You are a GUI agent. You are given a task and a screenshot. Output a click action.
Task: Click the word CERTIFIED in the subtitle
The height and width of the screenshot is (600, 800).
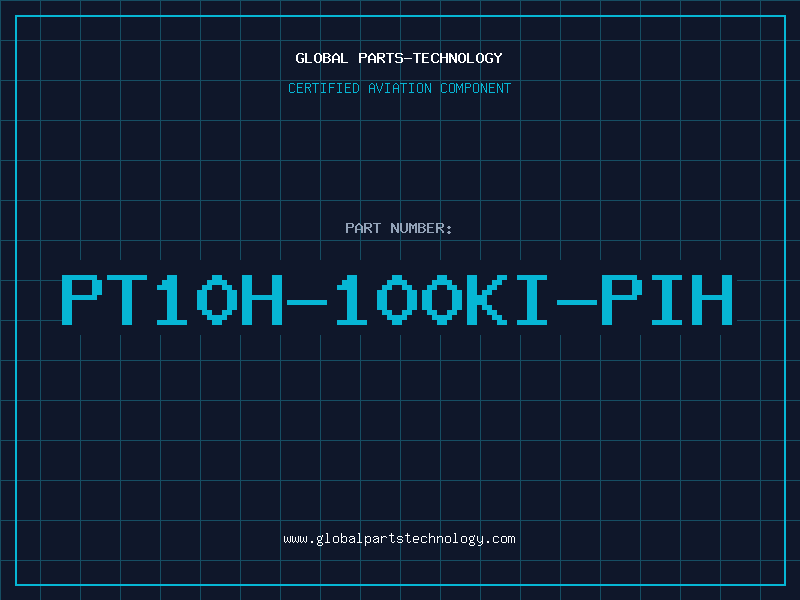[x=324, y=88]
